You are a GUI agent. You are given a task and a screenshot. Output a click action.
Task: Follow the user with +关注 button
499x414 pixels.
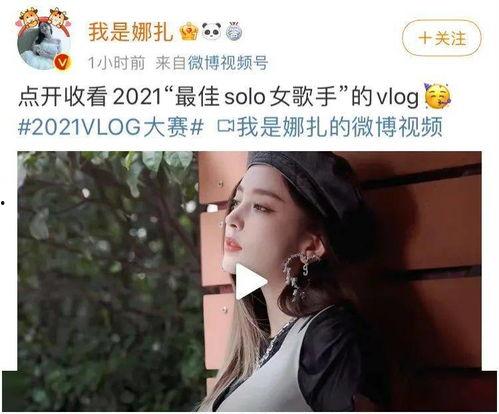click(x=442, y=38)
